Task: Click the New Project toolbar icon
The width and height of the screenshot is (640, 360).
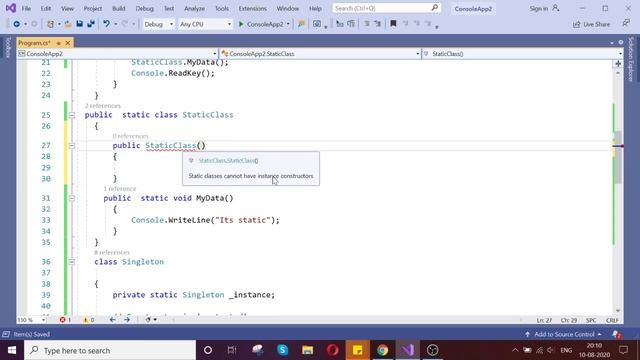Action: click(x=50, y=24)
